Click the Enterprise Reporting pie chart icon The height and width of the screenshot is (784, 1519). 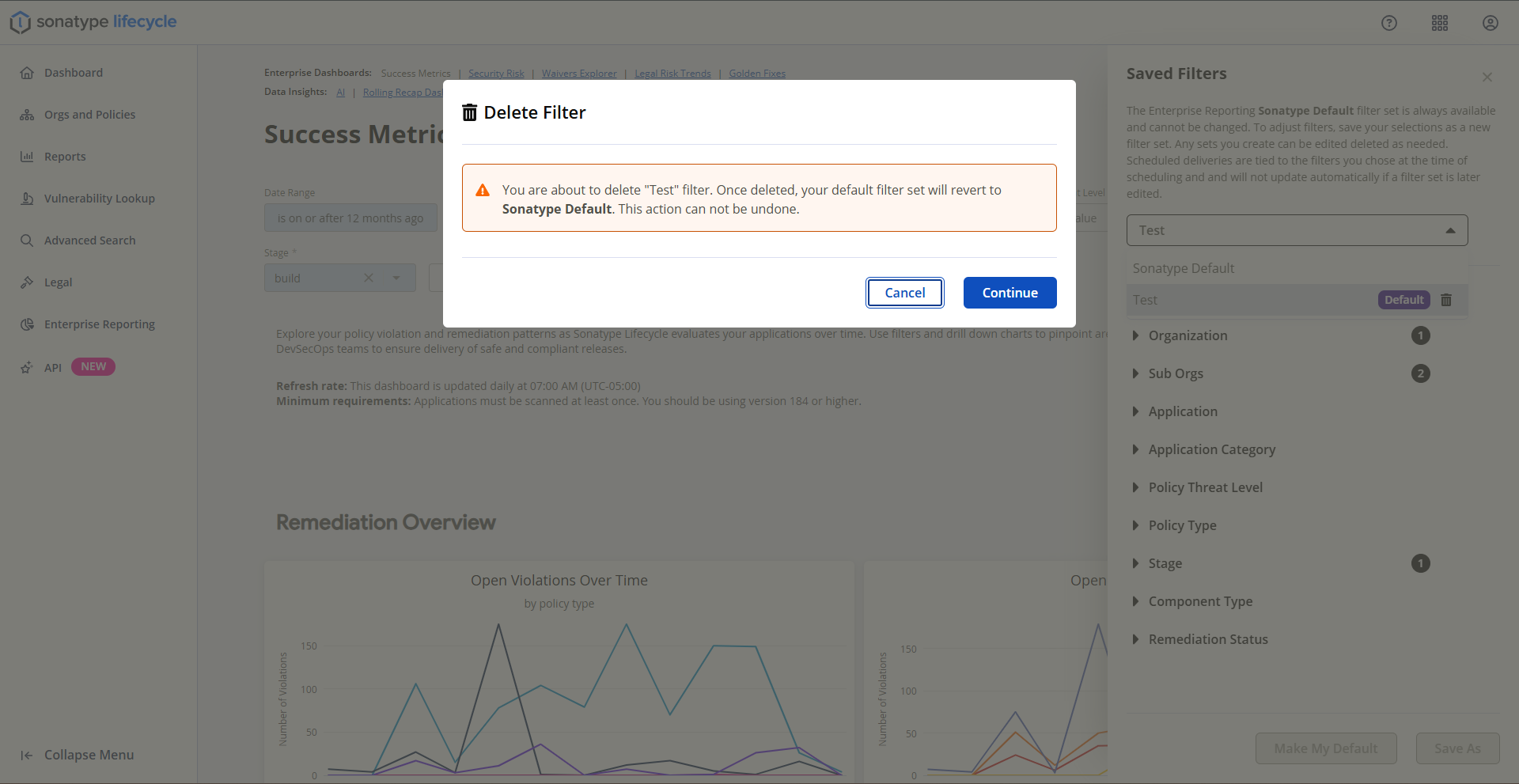coord(27,324)
